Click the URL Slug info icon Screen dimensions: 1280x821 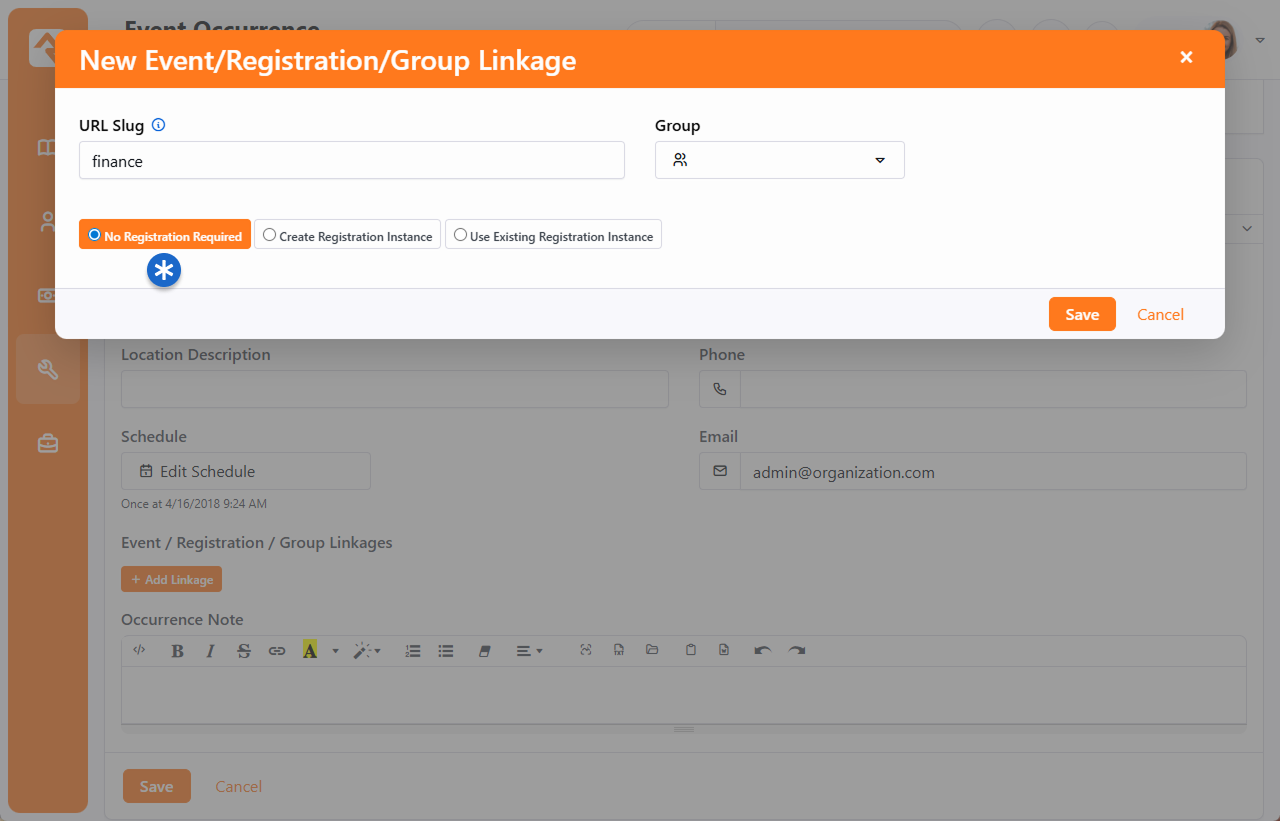(158, 126)
